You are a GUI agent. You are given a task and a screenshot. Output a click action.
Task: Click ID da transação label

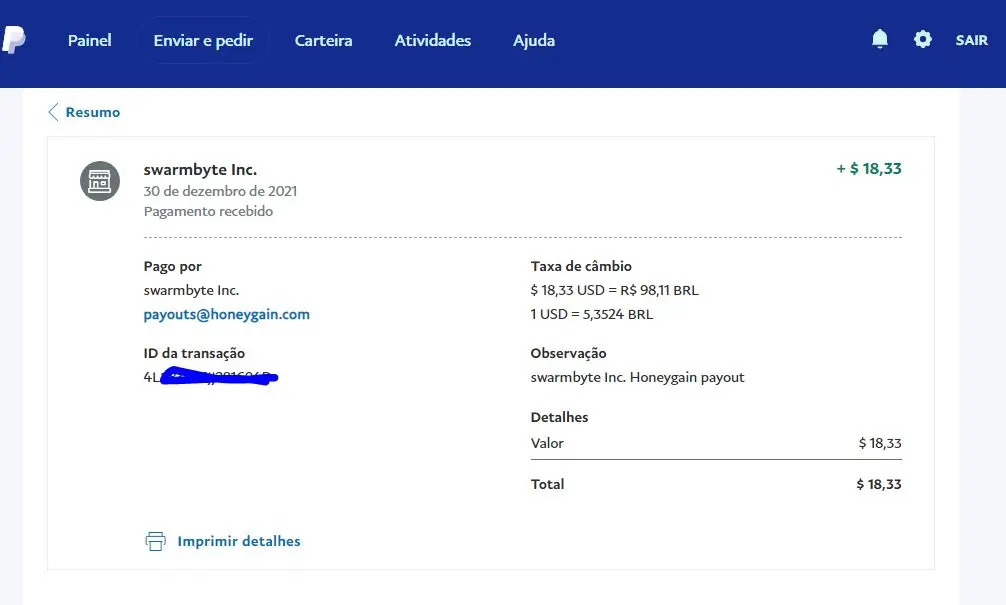tap(194, 354)
